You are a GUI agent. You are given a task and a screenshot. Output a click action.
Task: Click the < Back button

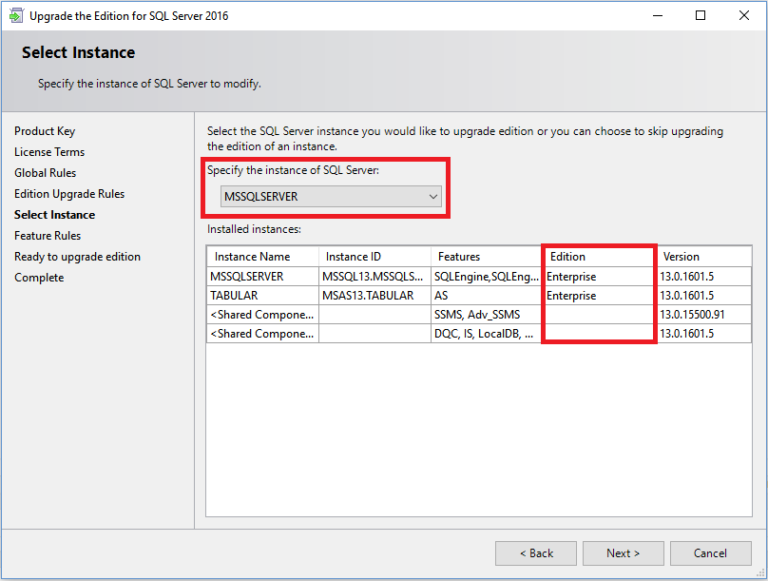point(536,554)
